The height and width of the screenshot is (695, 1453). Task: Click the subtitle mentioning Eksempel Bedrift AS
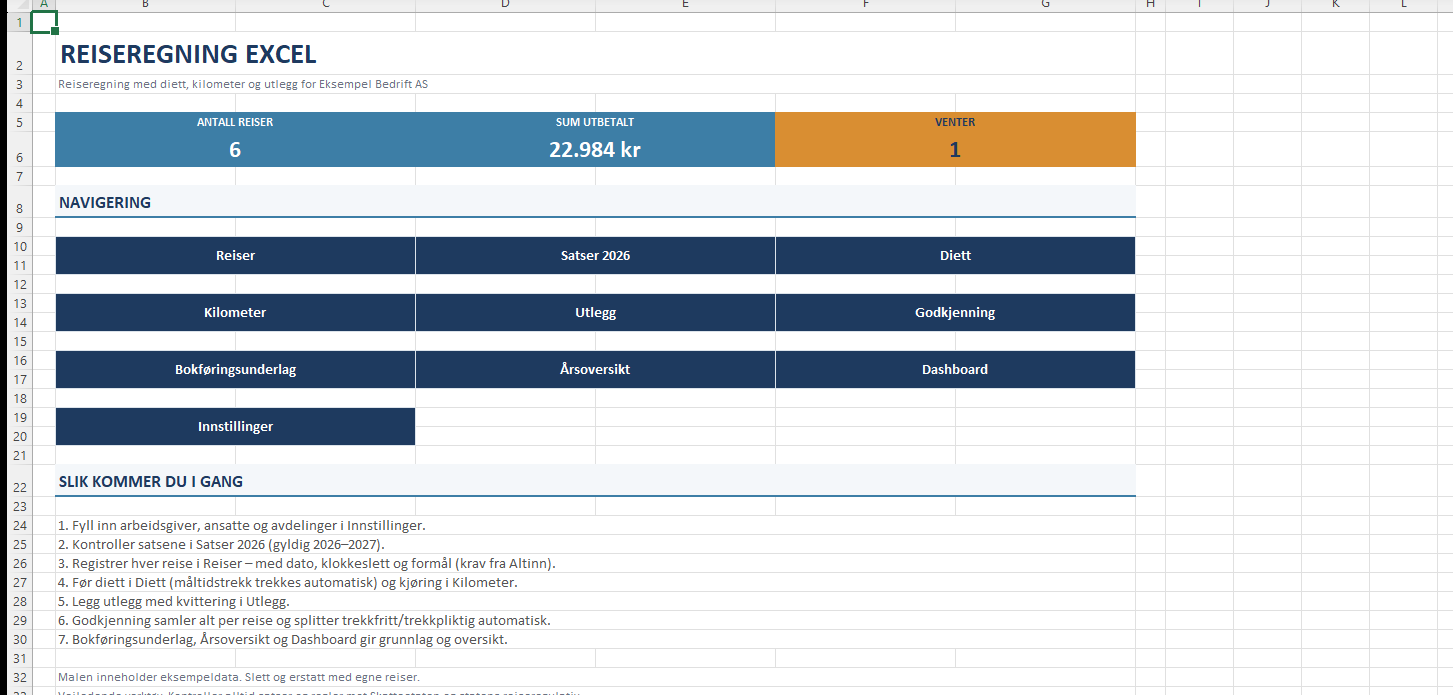click(243, 84)
